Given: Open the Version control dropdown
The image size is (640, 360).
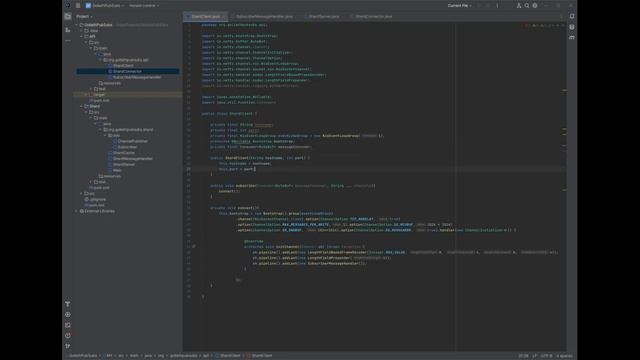Looking at the screenshot, I should (144, 6).
